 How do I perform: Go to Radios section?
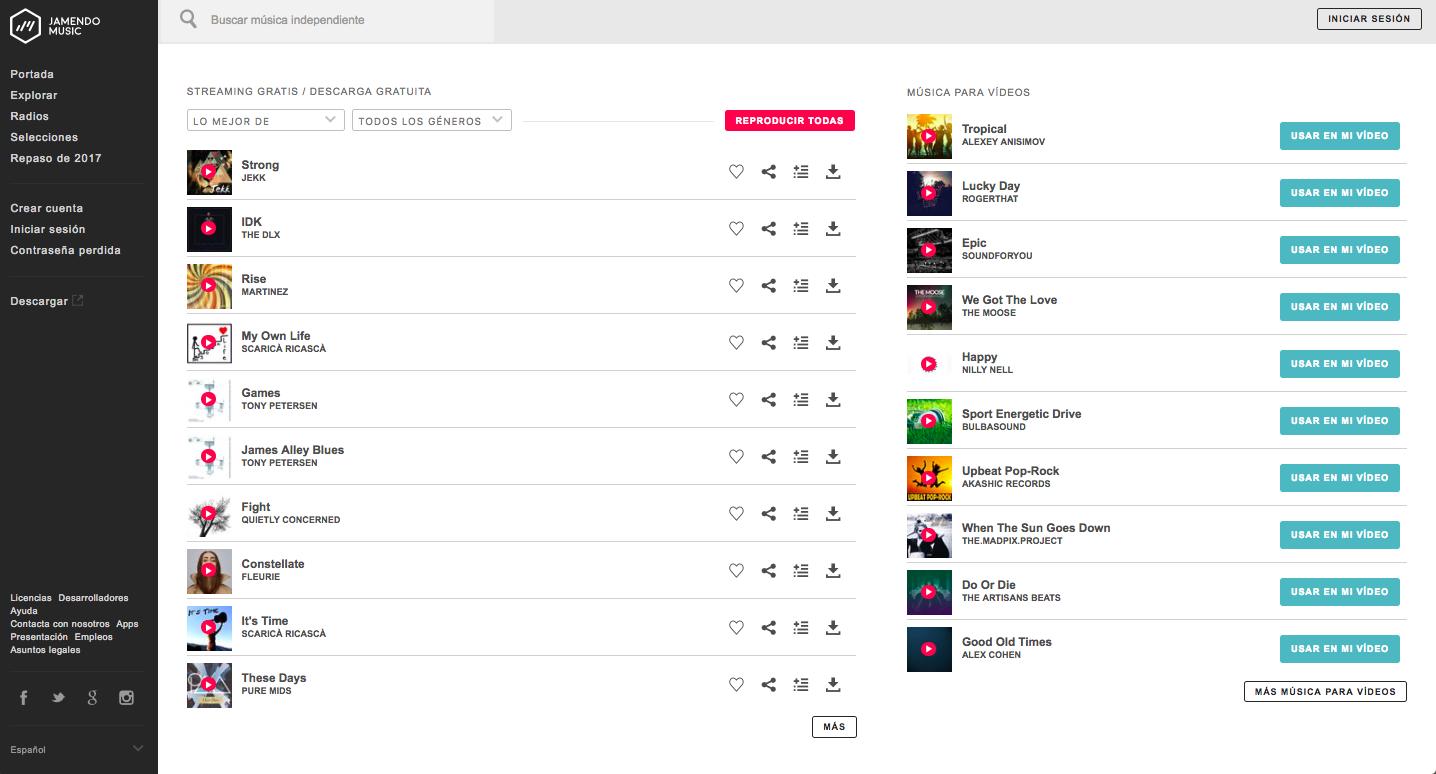[x=30, y=116]
